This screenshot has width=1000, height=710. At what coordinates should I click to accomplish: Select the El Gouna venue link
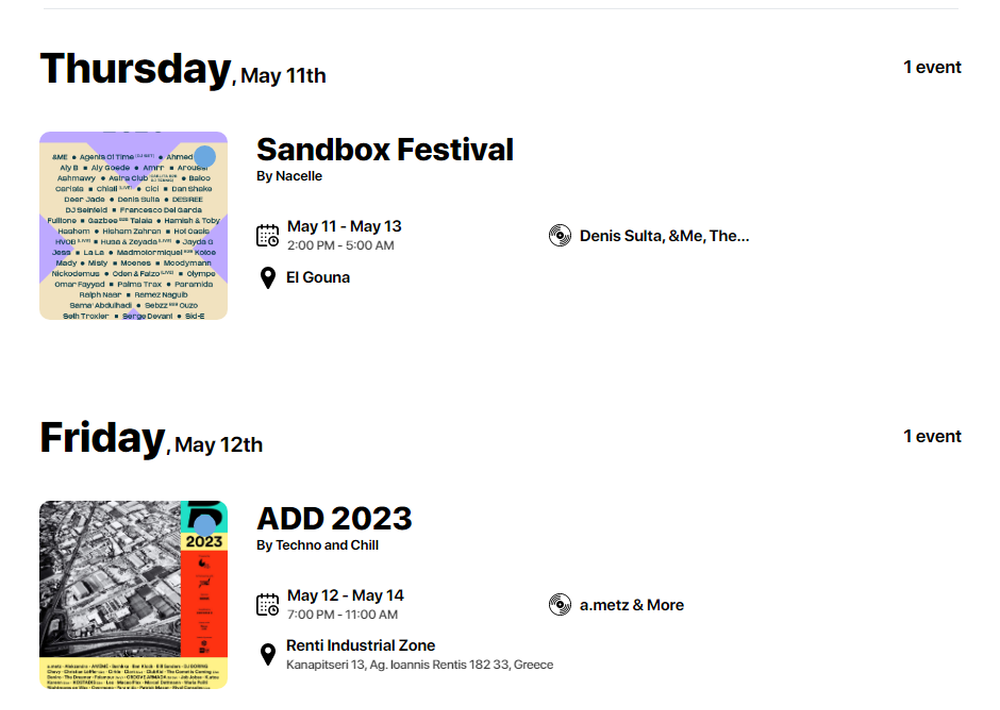click(x=318, y=277)
